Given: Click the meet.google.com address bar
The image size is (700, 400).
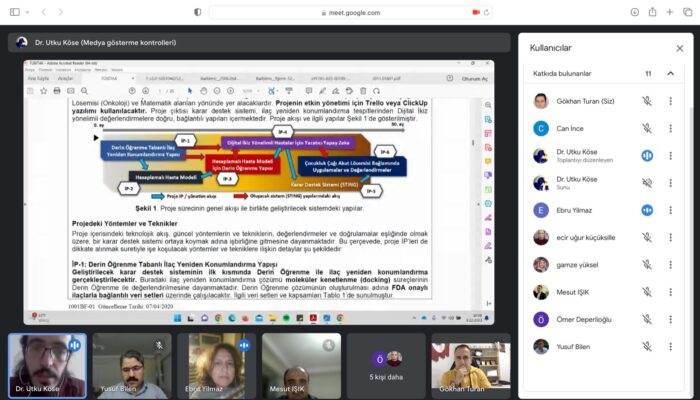Looking at the screenshot, I should [349, 13].
